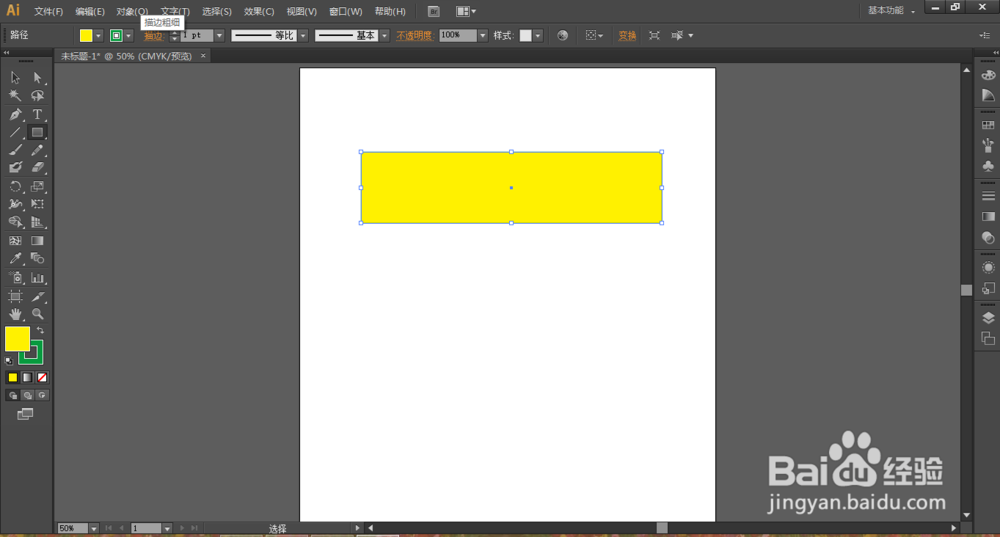Open the opacity 100% dropdown
This screenshot has width=1000, height=537.
coord(483,36)
